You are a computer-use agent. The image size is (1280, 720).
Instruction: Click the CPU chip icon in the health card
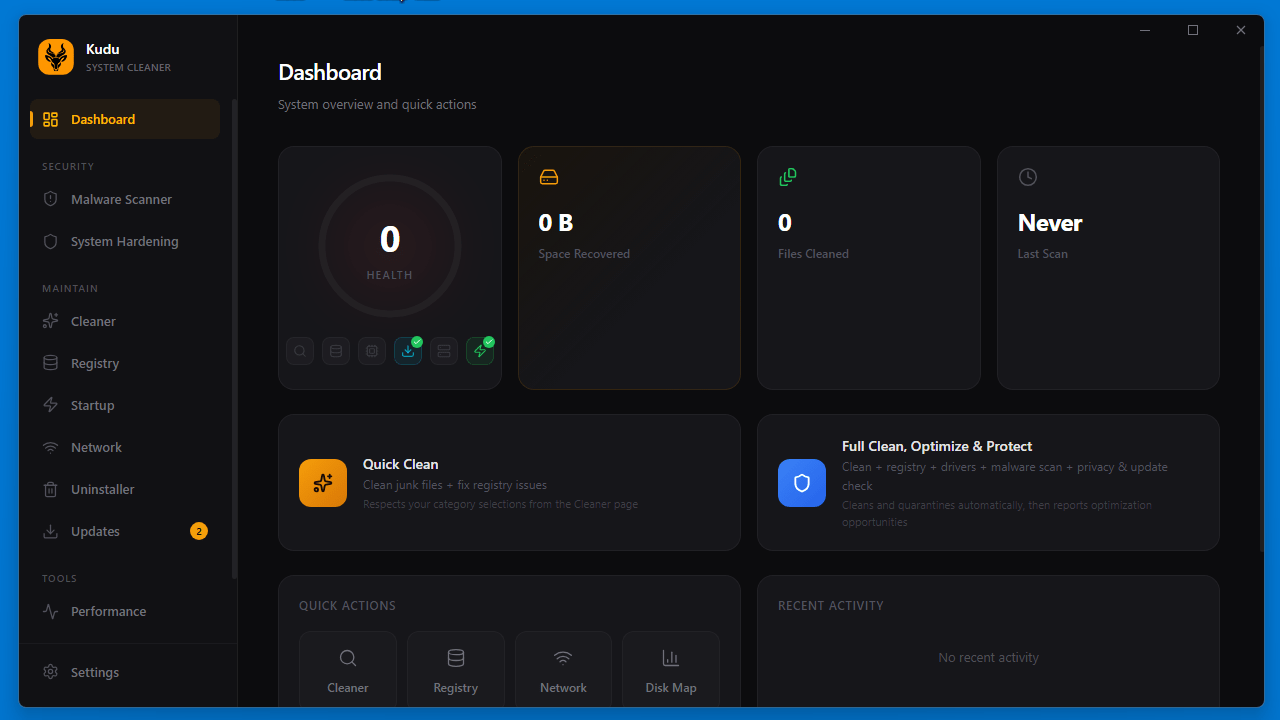pos(372,351)
